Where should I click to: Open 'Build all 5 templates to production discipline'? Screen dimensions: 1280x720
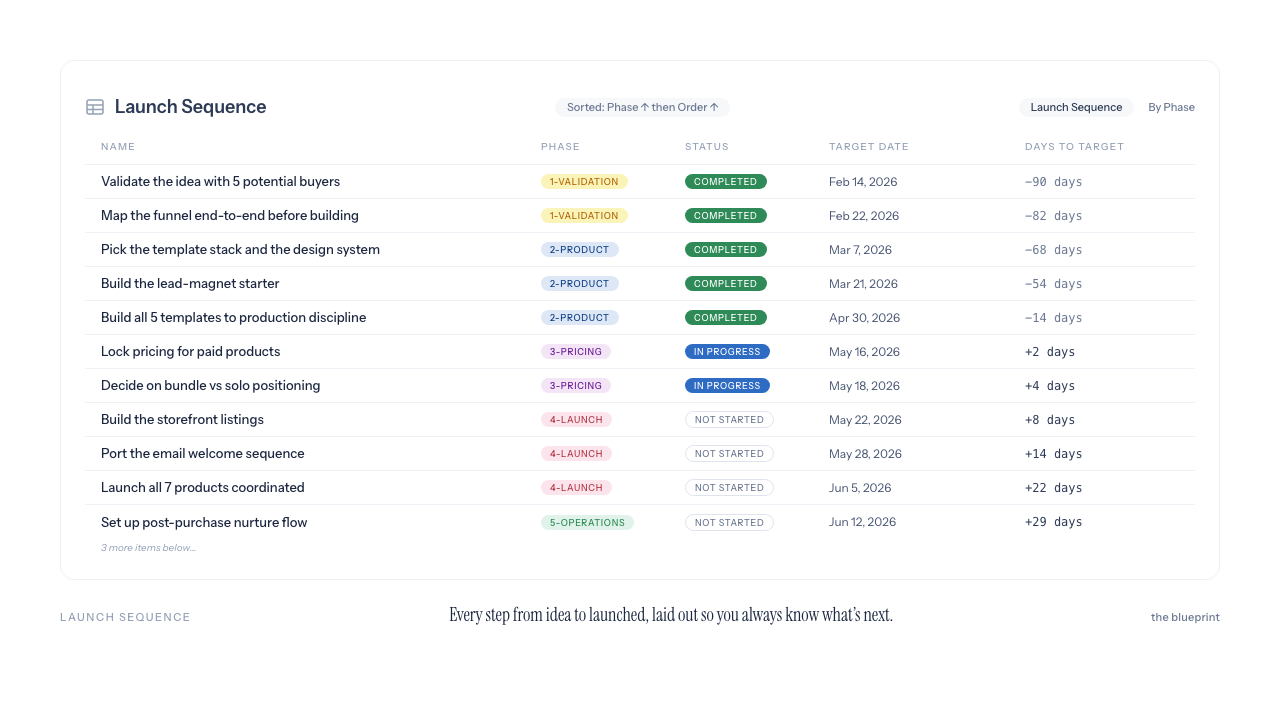point(640,318)
